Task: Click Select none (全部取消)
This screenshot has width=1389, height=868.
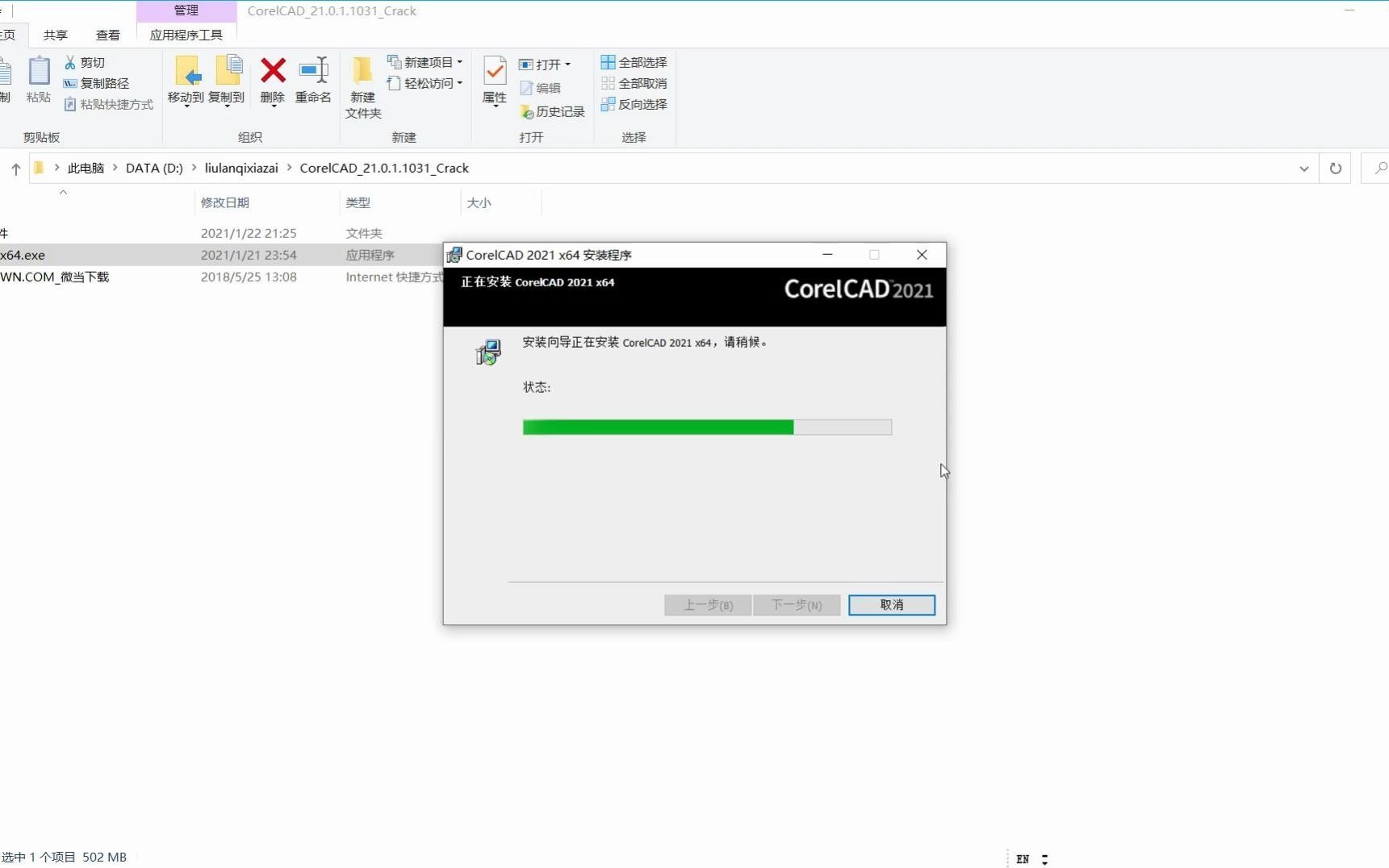Action: coord(634,83)
